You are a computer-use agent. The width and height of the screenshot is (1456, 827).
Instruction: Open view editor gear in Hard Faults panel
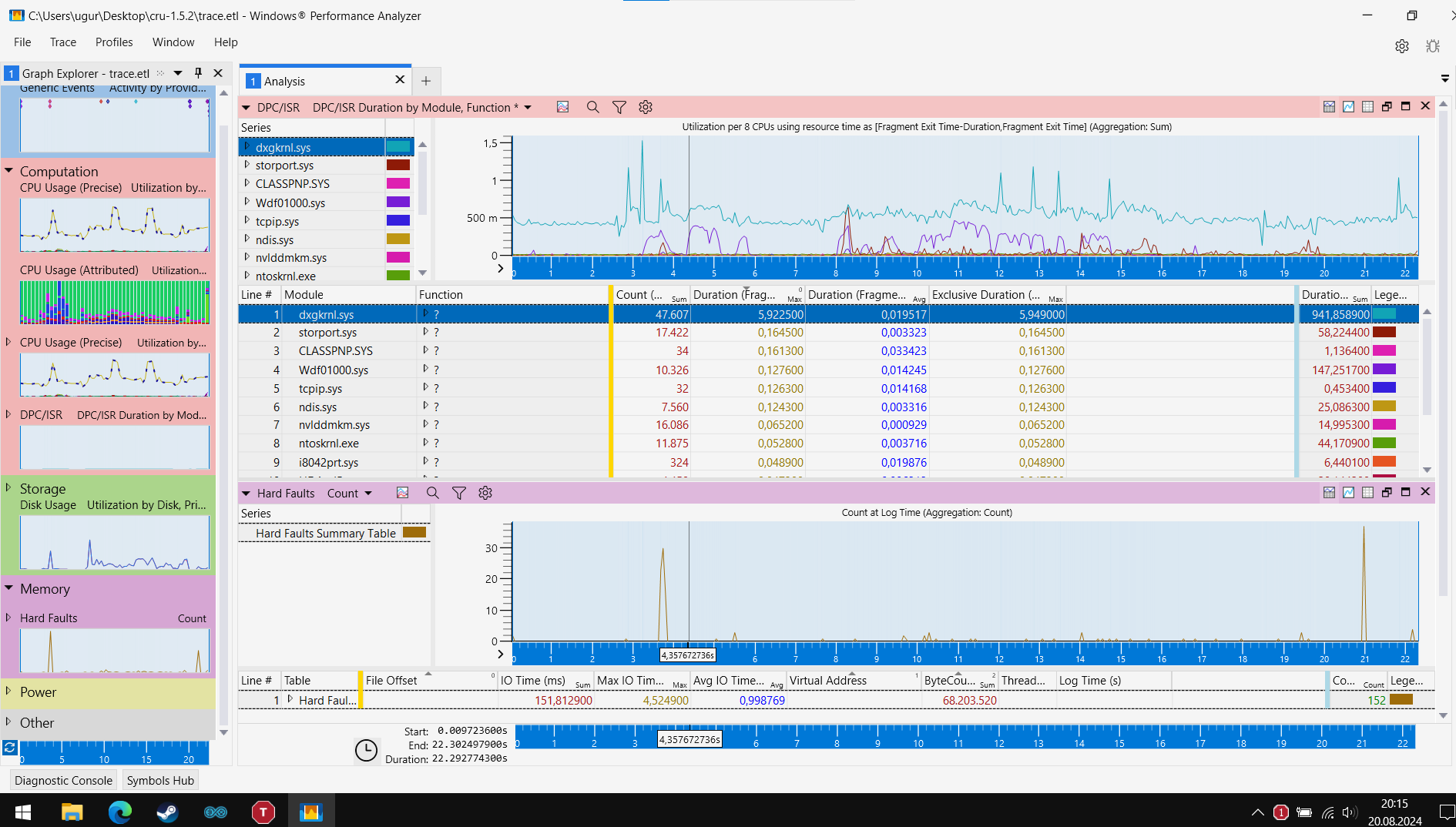pos(485,493)
